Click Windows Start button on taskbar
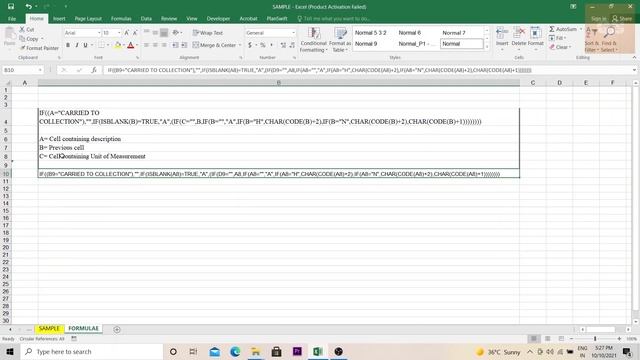Image resolution: width=640 pixels, height=360 pixels. (x=10, y=351)
